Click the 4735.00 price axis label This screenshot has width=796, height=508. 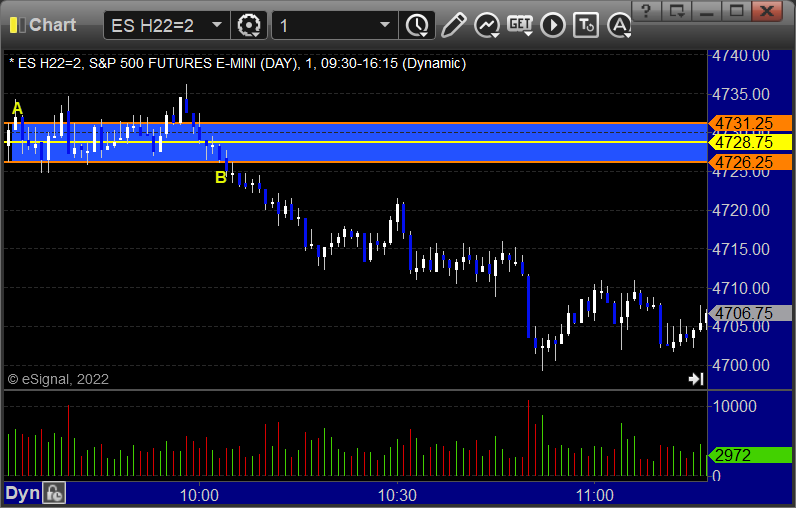(x=741, y=94)
